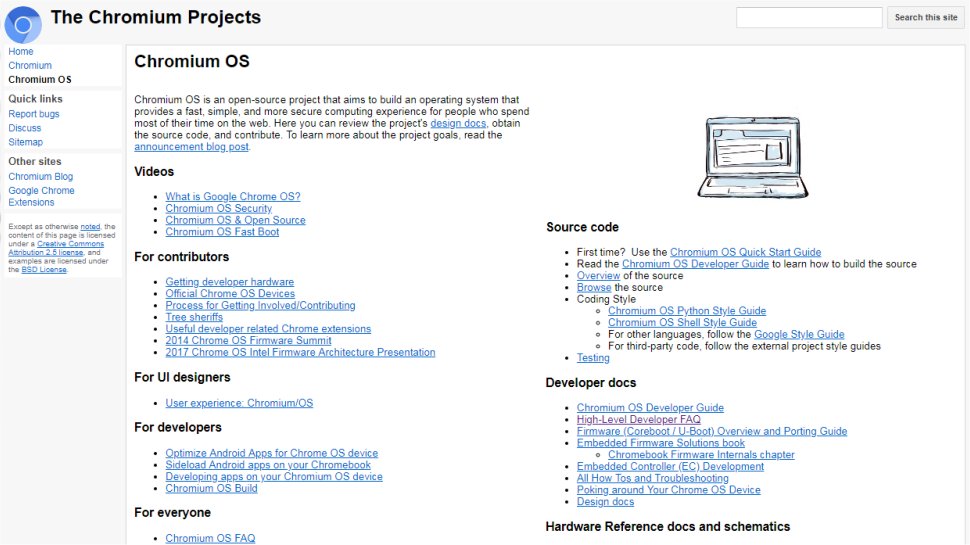The image size is (970, 545).
Task: Open All How Tos and Troubleshooting link
Action: pyautogui.click(x=653, y=478)
